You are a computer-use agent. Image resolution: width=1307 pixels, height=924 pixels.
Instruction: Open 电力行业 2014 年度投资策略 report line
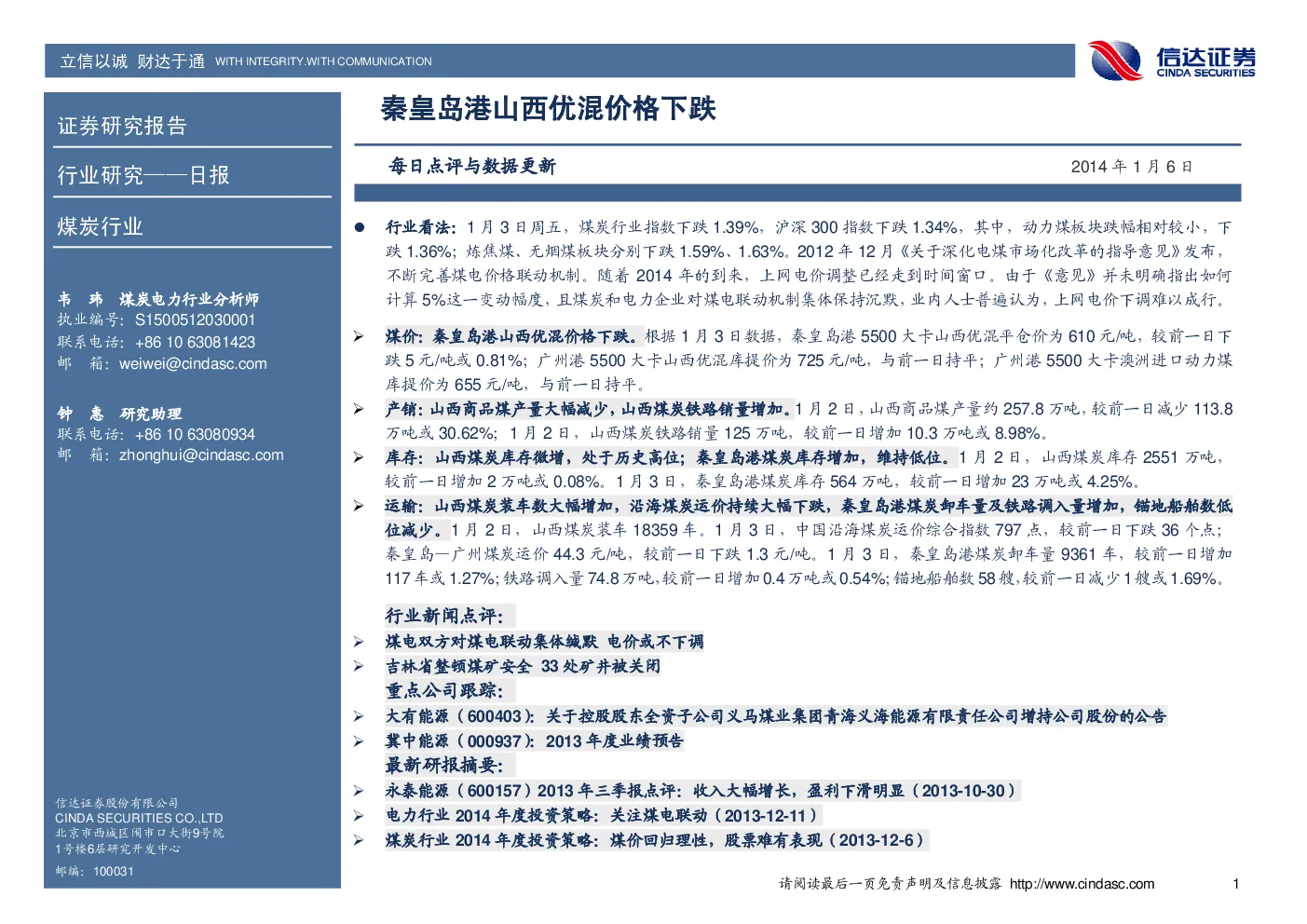pyautogui.click(x=603, y=815)
